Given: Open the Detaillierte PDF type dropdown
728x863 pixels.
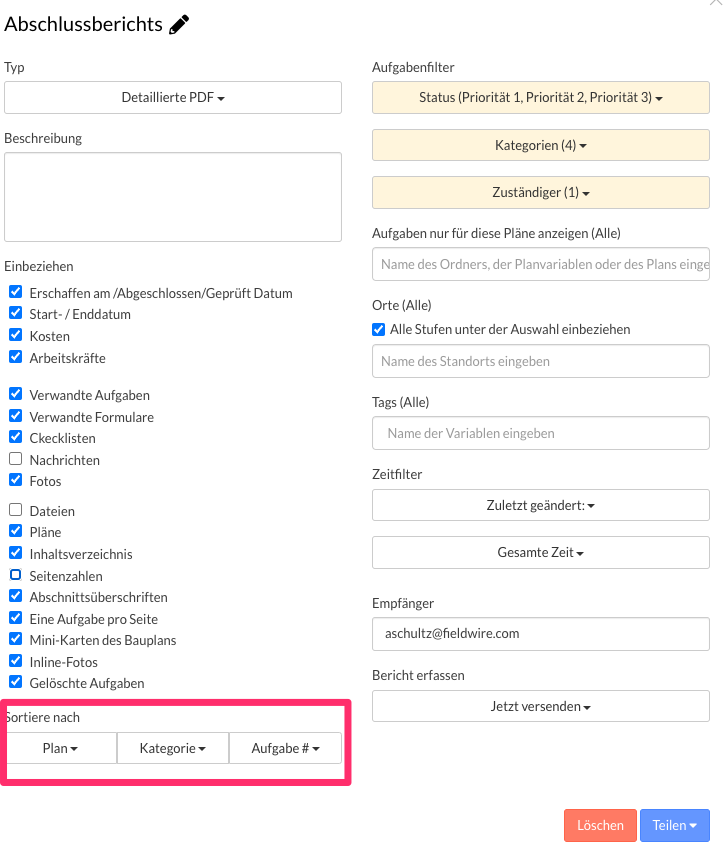Looking at the screenshot, I should (173, 98).
